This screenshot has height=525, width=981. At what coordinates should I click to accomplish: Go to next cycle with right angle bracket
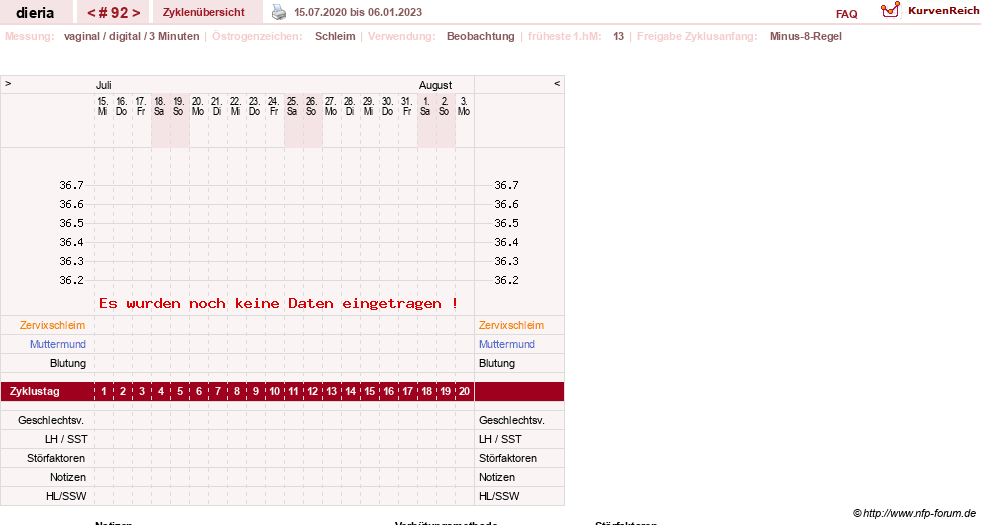(x=136, y=13)
